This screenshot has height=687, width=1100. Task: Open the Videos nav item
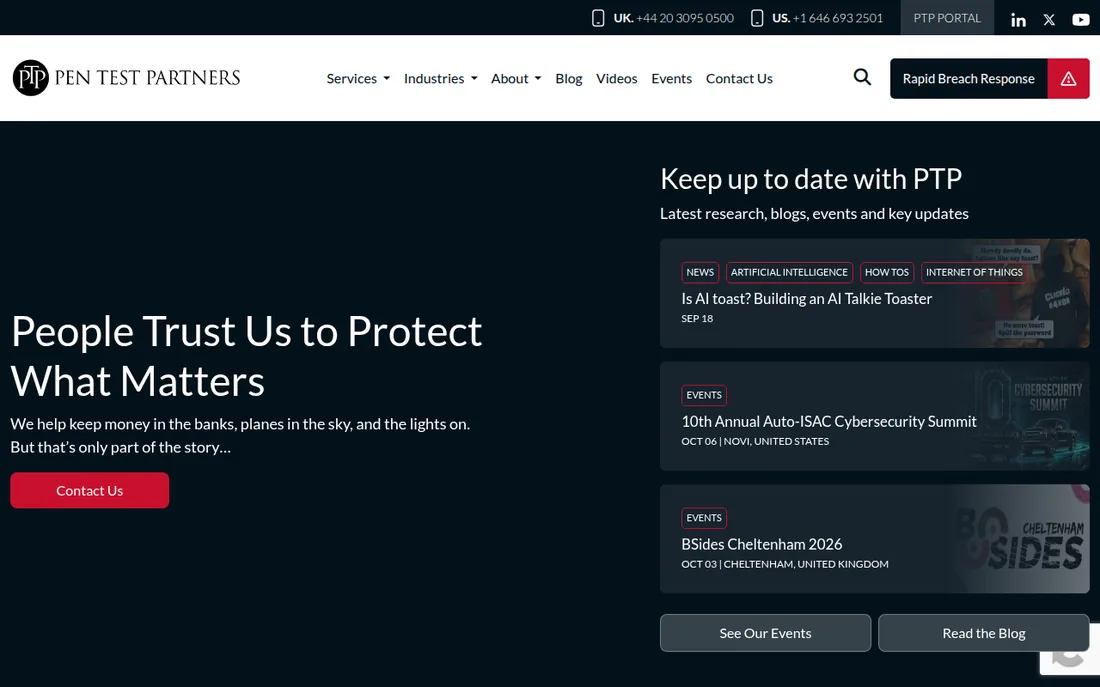617,79
